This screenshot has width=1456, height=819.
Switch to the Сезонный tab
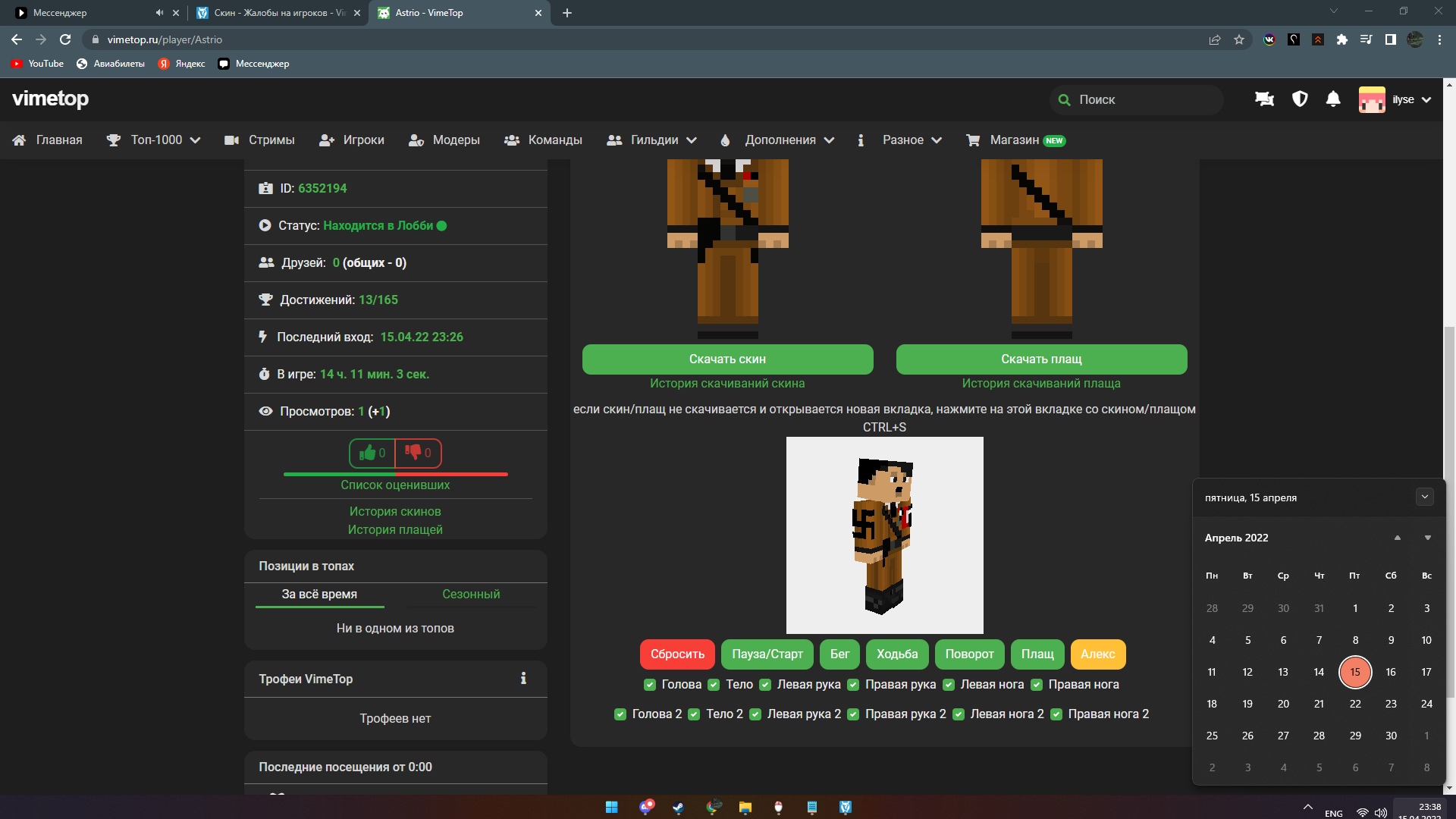(x=471, y=595)
